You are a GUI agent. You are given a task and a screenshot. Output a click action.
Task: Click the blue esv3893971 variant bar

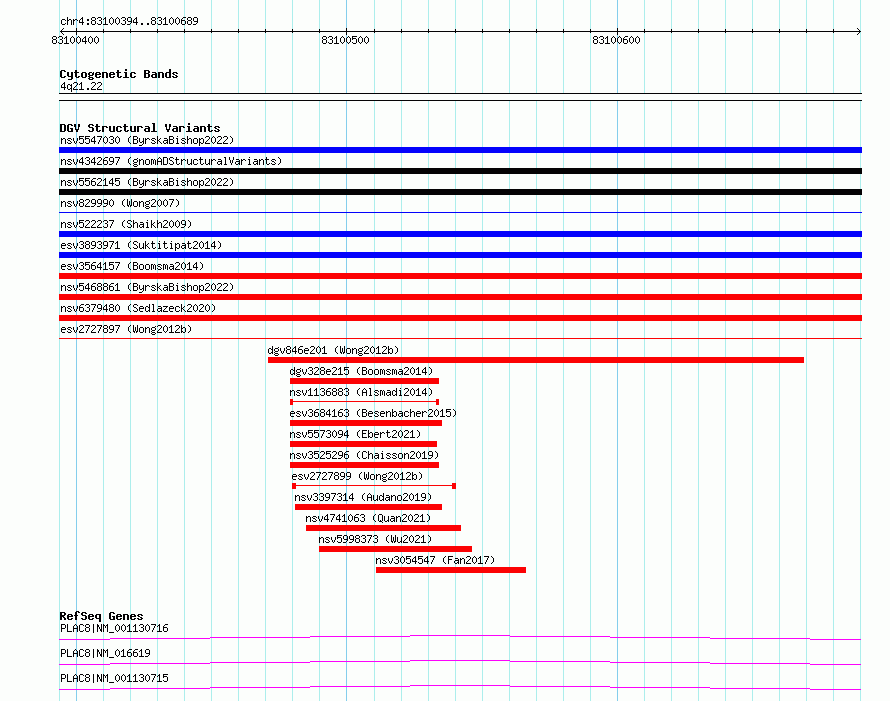460,255
